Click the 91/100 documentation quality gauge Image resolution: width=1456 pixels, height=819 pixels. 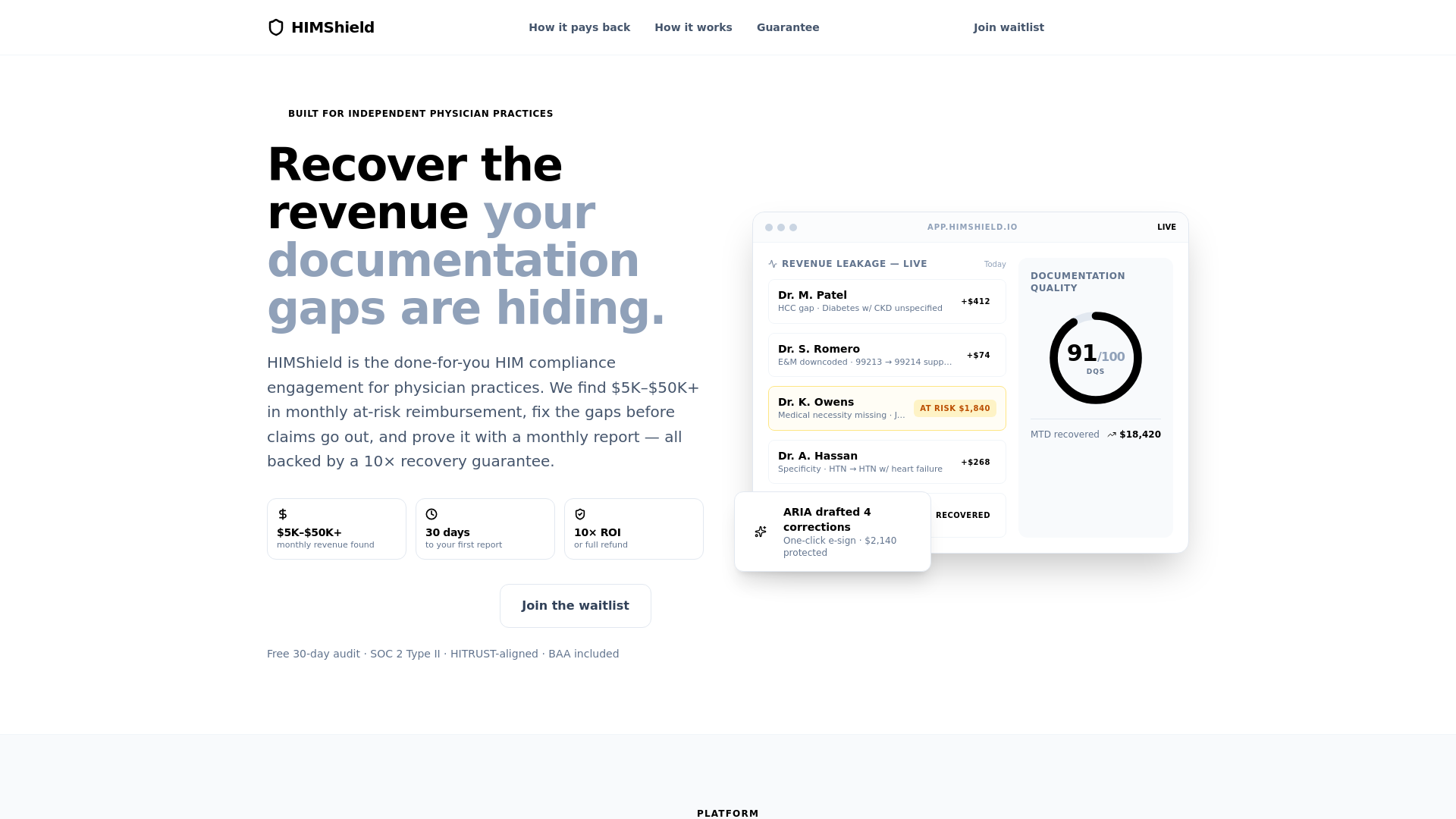1096,358
